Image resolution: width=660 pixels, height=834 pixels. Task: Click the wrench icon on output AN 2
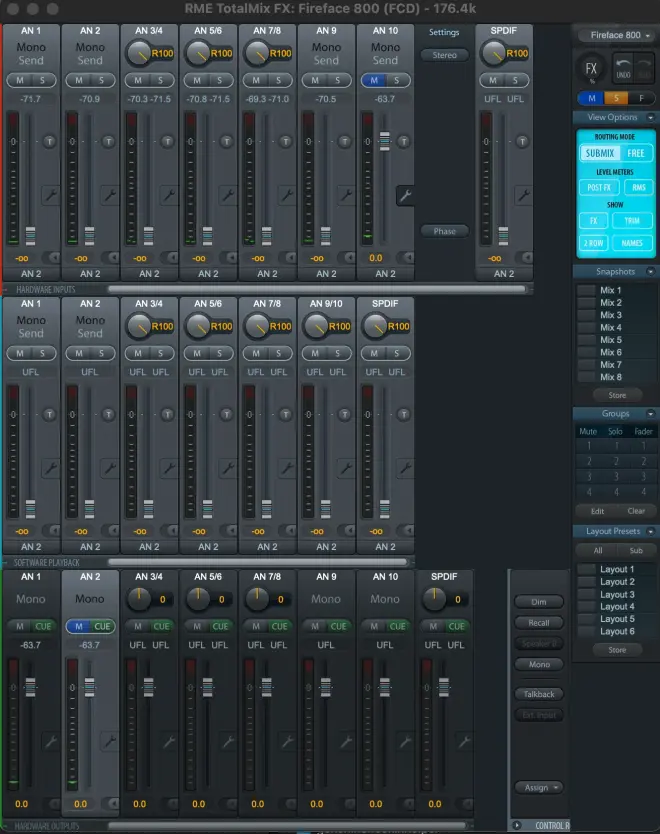110,741
